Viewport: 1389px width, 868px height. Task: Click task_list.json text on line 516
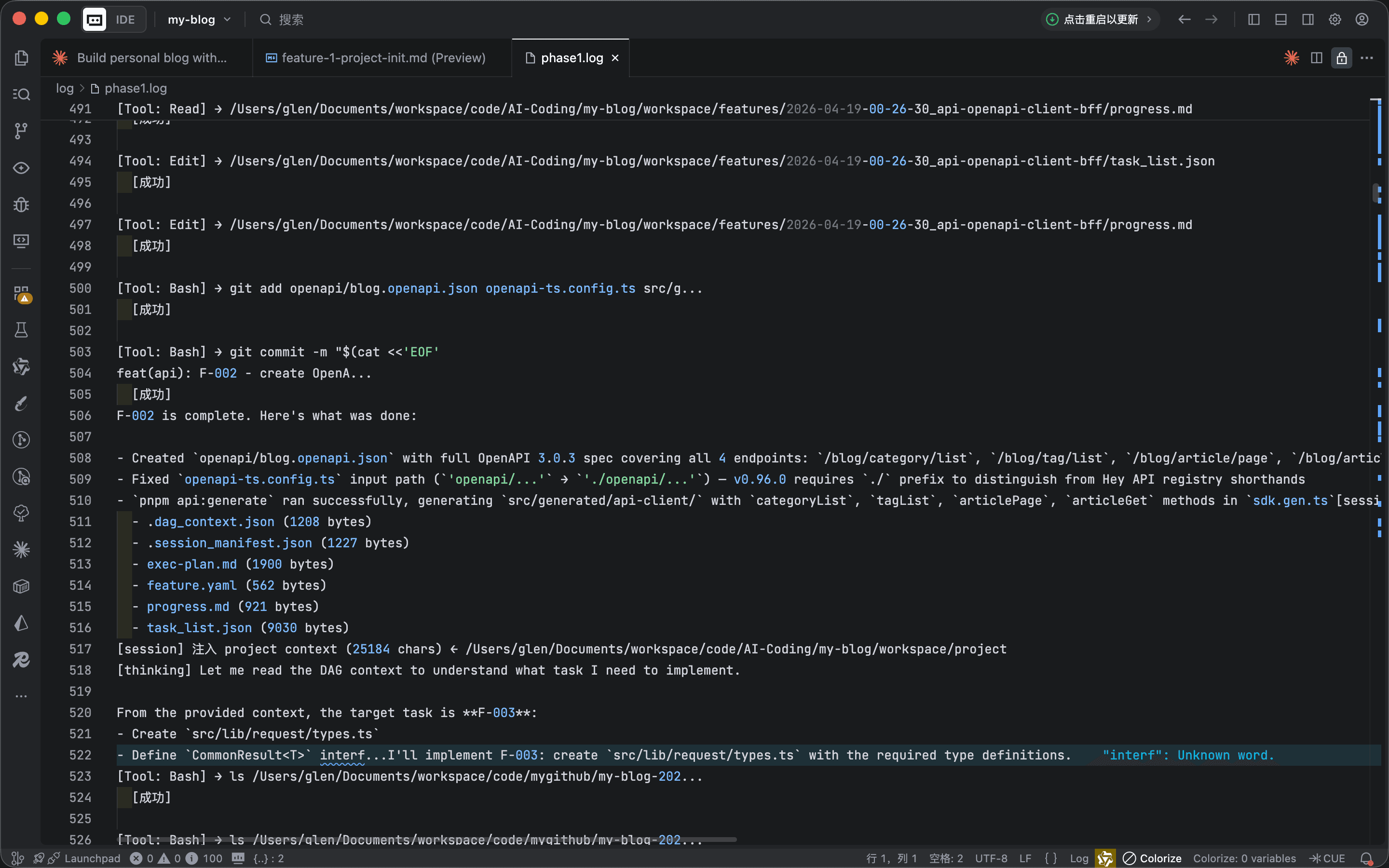tap(199, 627)
